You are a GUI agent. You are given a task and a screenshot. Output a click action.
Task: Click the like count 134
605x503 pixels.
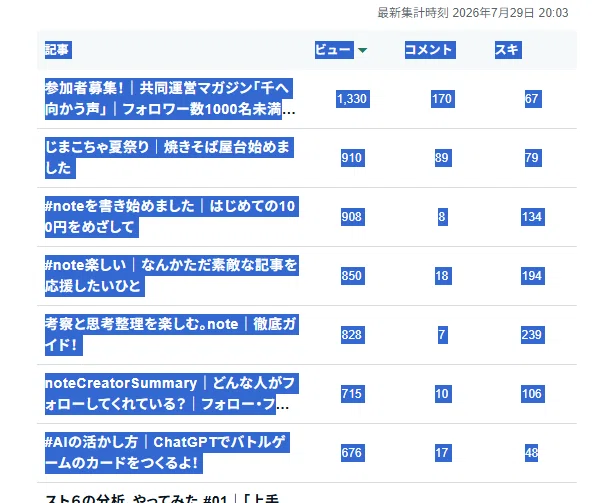tap(533, 217)
